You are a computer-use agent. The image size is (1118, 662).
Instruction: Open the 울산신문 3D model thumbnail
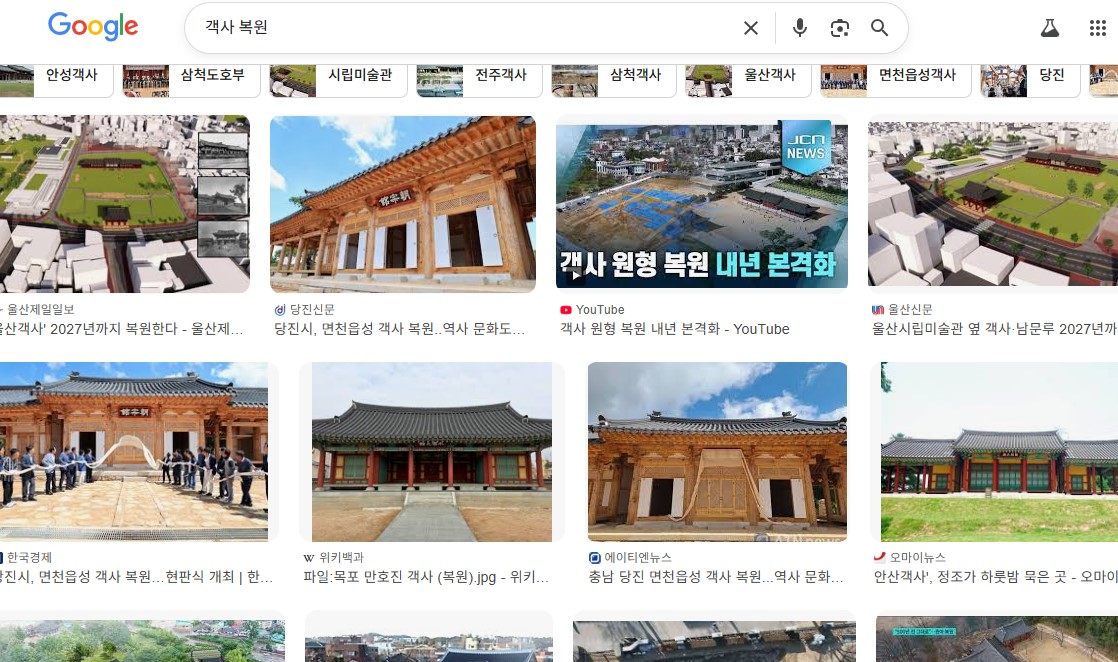pos(993,204)
